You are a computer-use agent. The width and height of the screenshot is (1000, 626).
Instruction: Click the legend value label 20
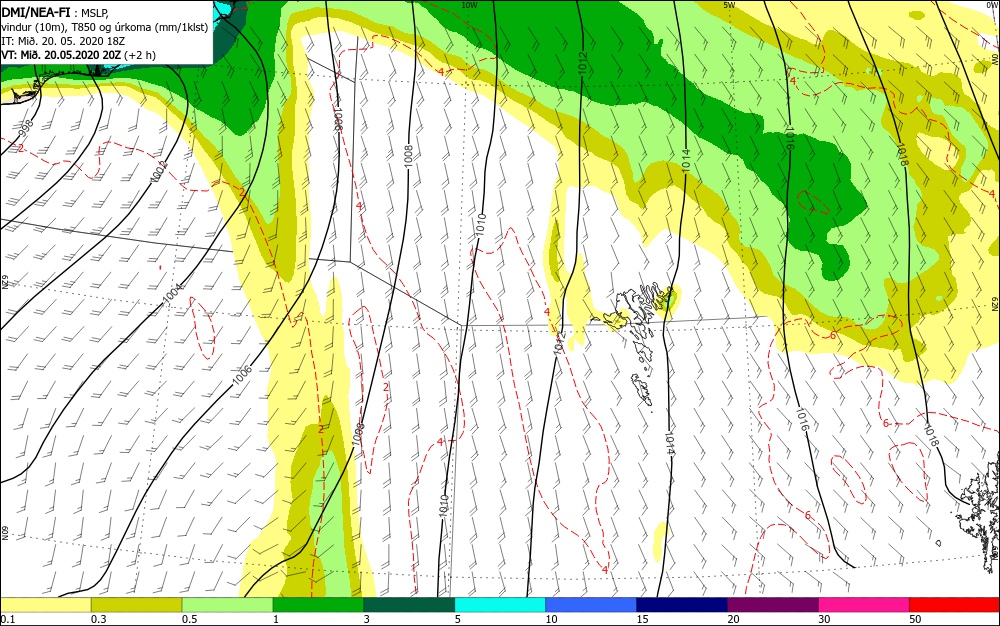pyautogui.click(x=733, y=619)
